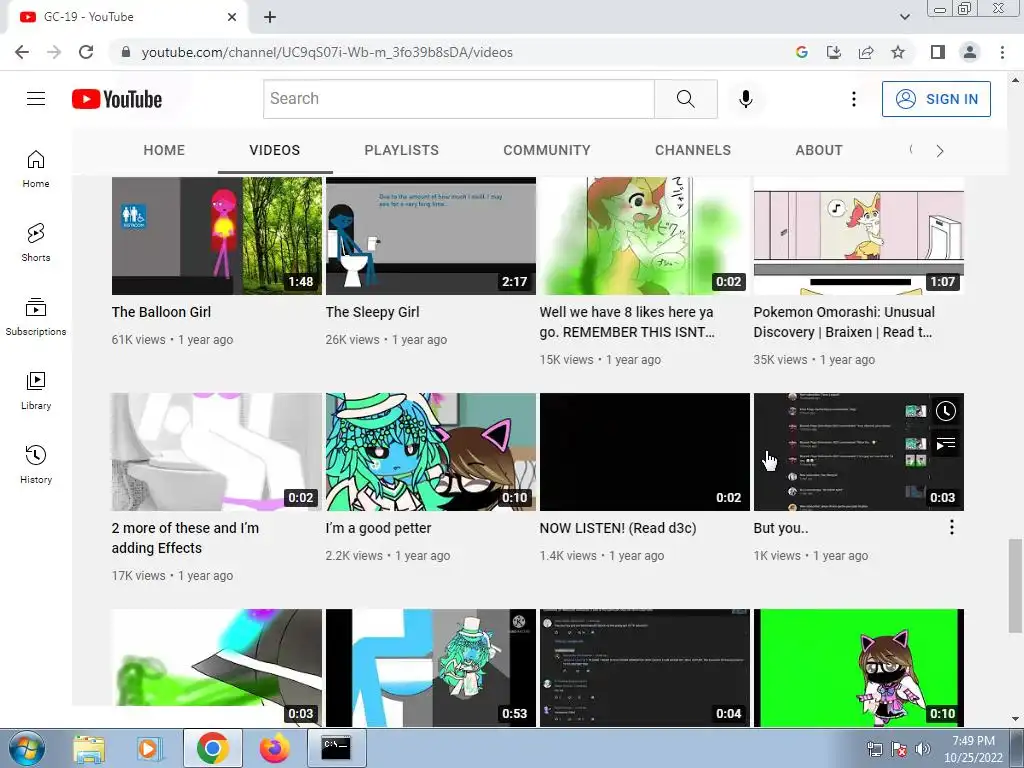Open Firefox from taskbar
Screen dimensions: 1024x768
(x=275, y=748)
